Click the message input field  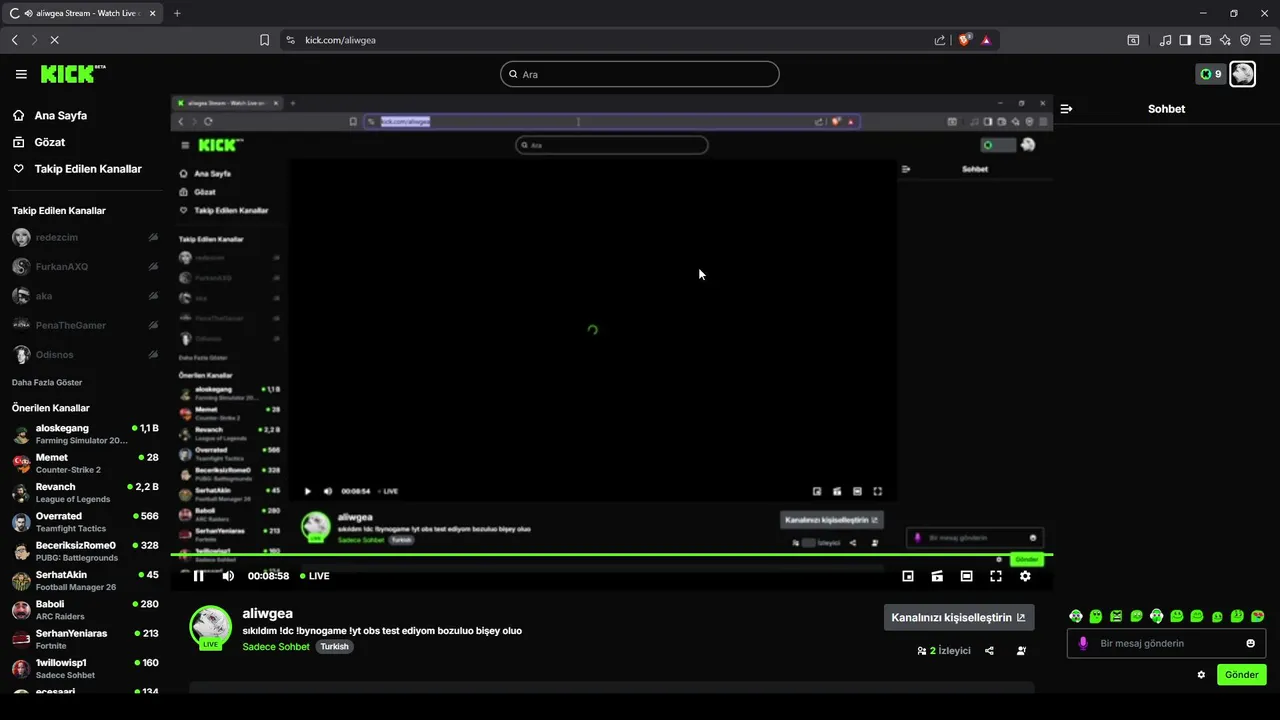pyautogui.click(x=1166, y=643)
